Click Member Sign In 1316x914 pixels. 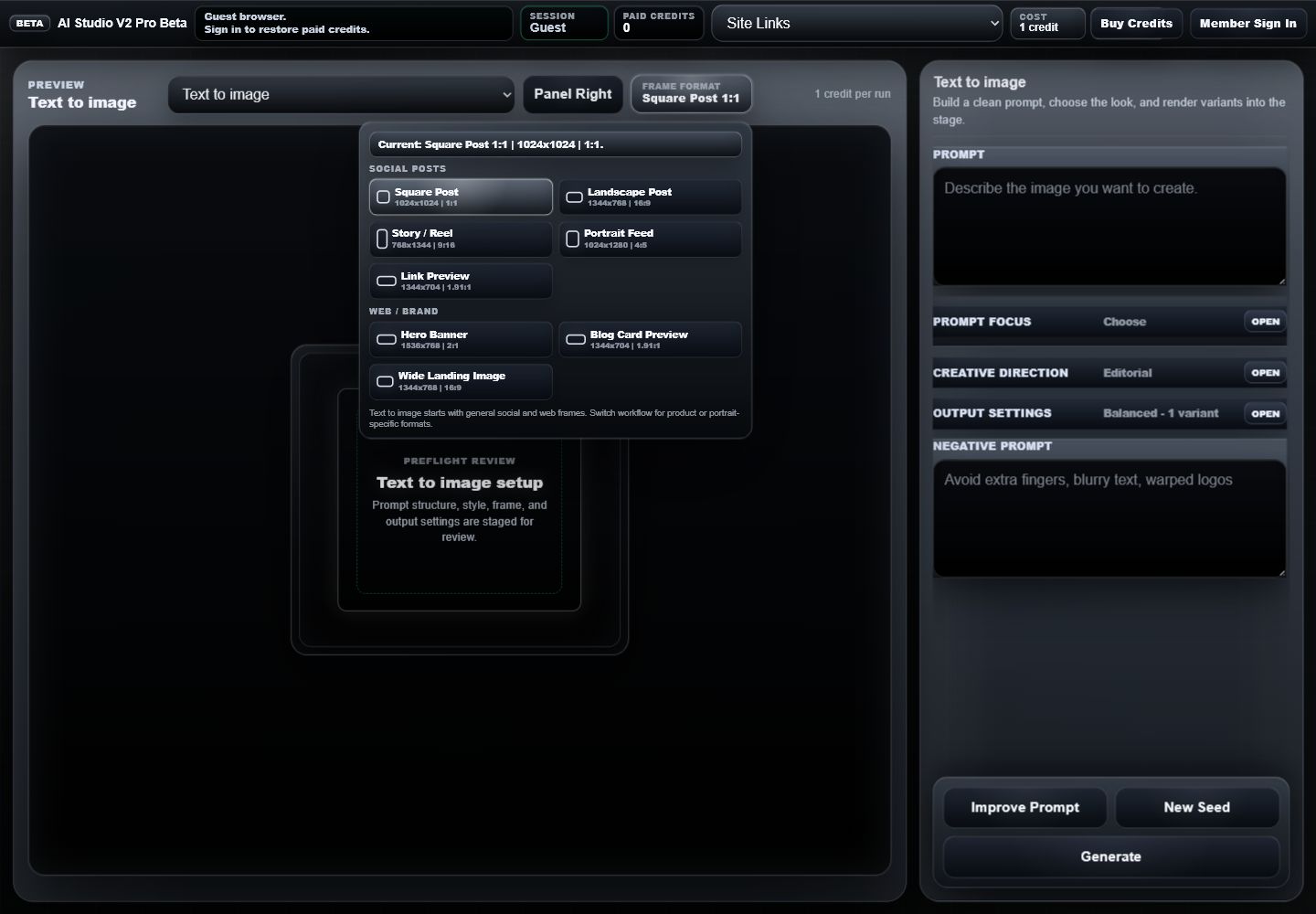tap(1247, 24)
